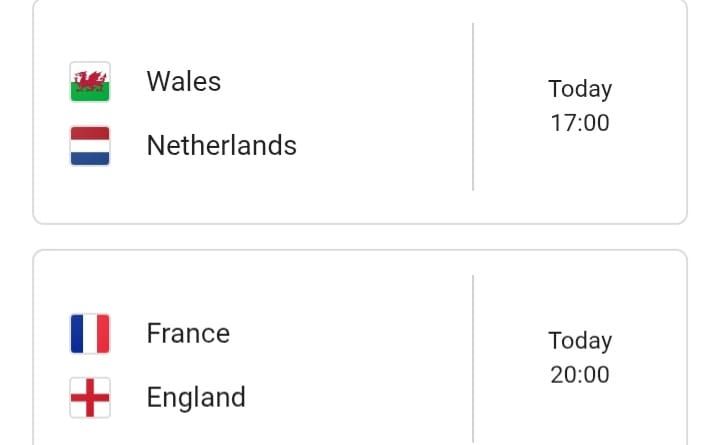Click the green stripe of the Wales flag

tap(90, 92)
